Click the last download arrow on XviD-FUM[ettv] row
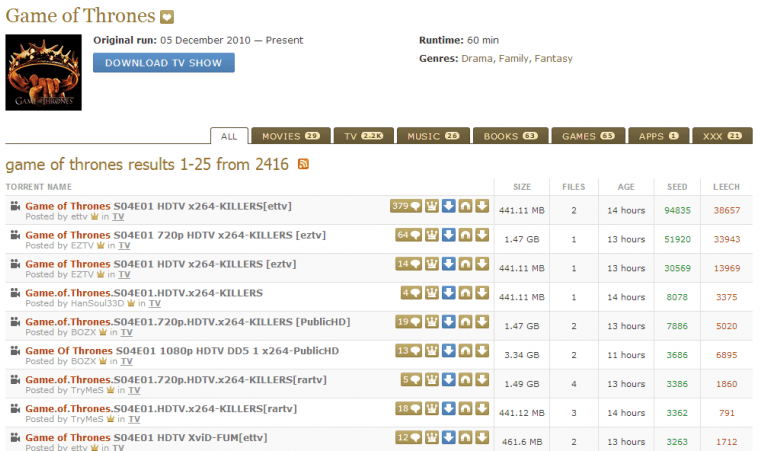Screen dimensions: 761x451 (x=482, y=438)
